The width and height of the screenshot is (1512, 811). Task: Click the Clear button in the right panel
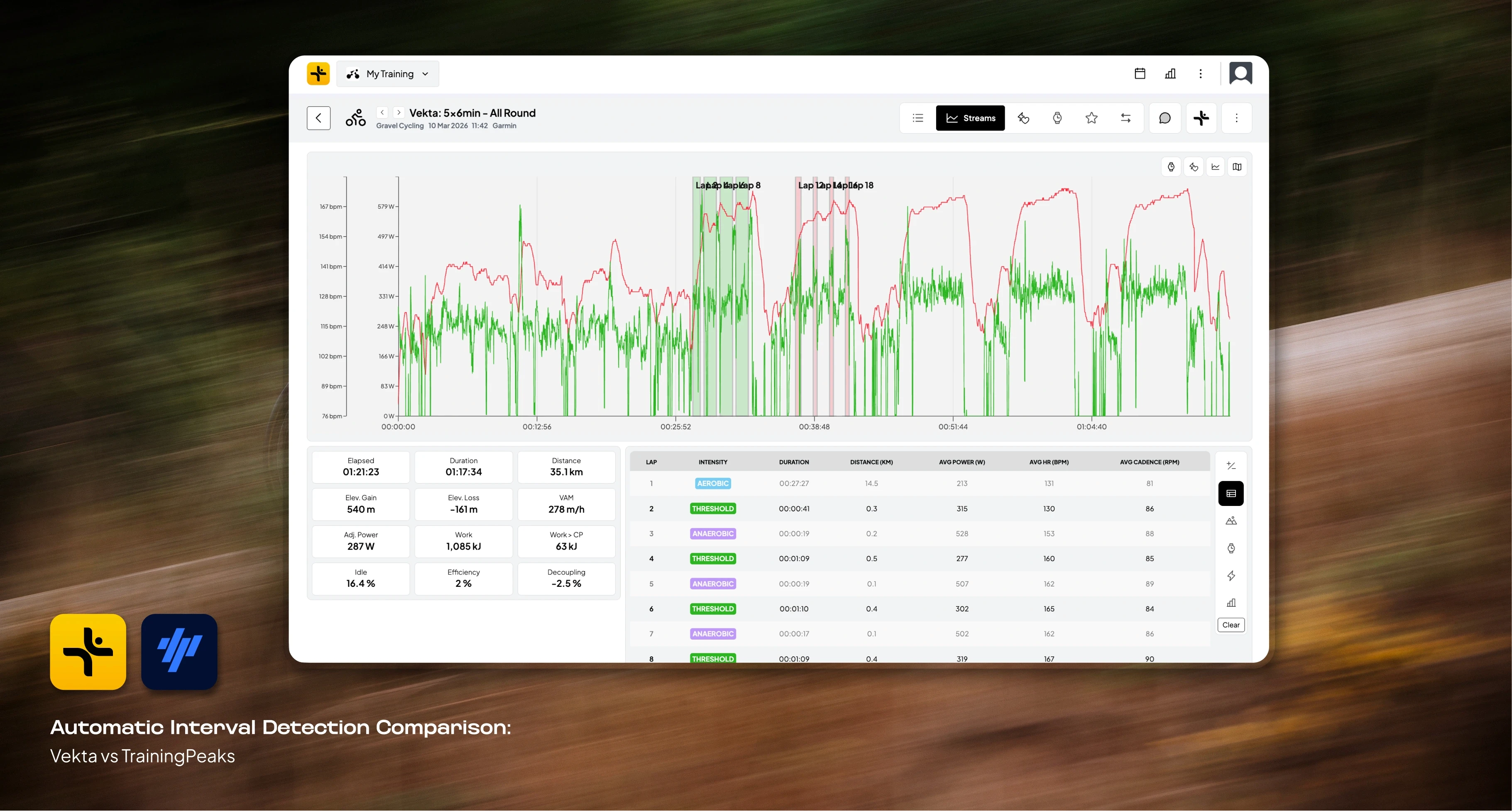tap(1231, 625)
